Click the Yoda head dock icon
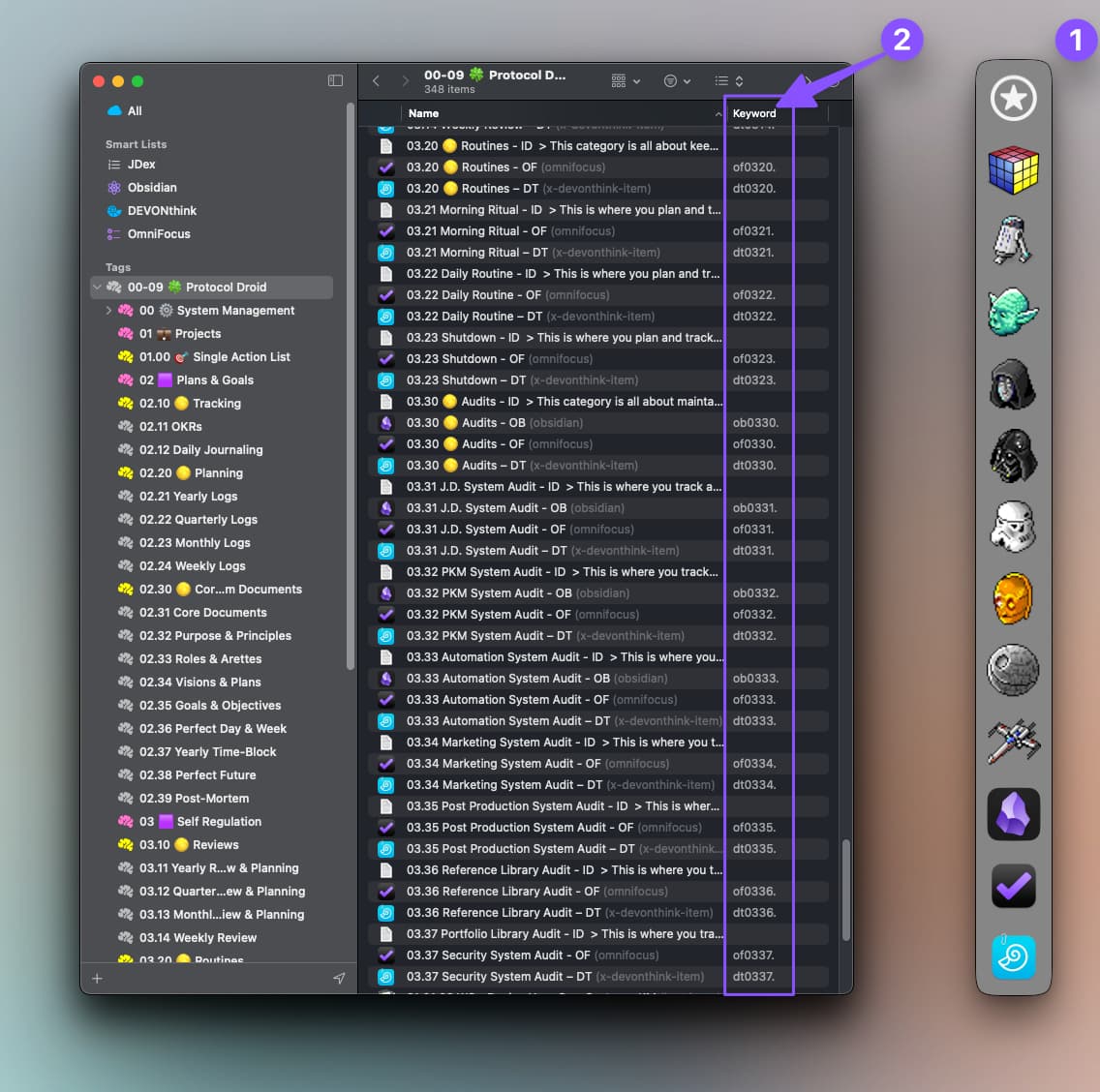 tap(1013, 314)
